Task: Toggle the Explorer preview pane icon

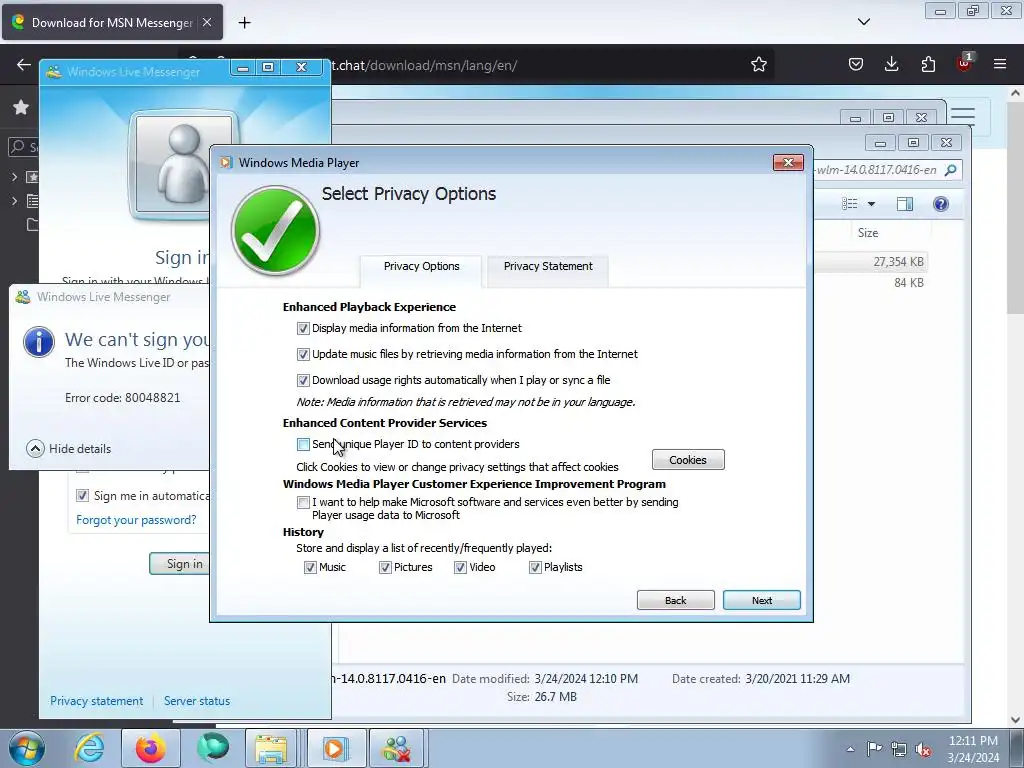Action: [x=904, y=204]
